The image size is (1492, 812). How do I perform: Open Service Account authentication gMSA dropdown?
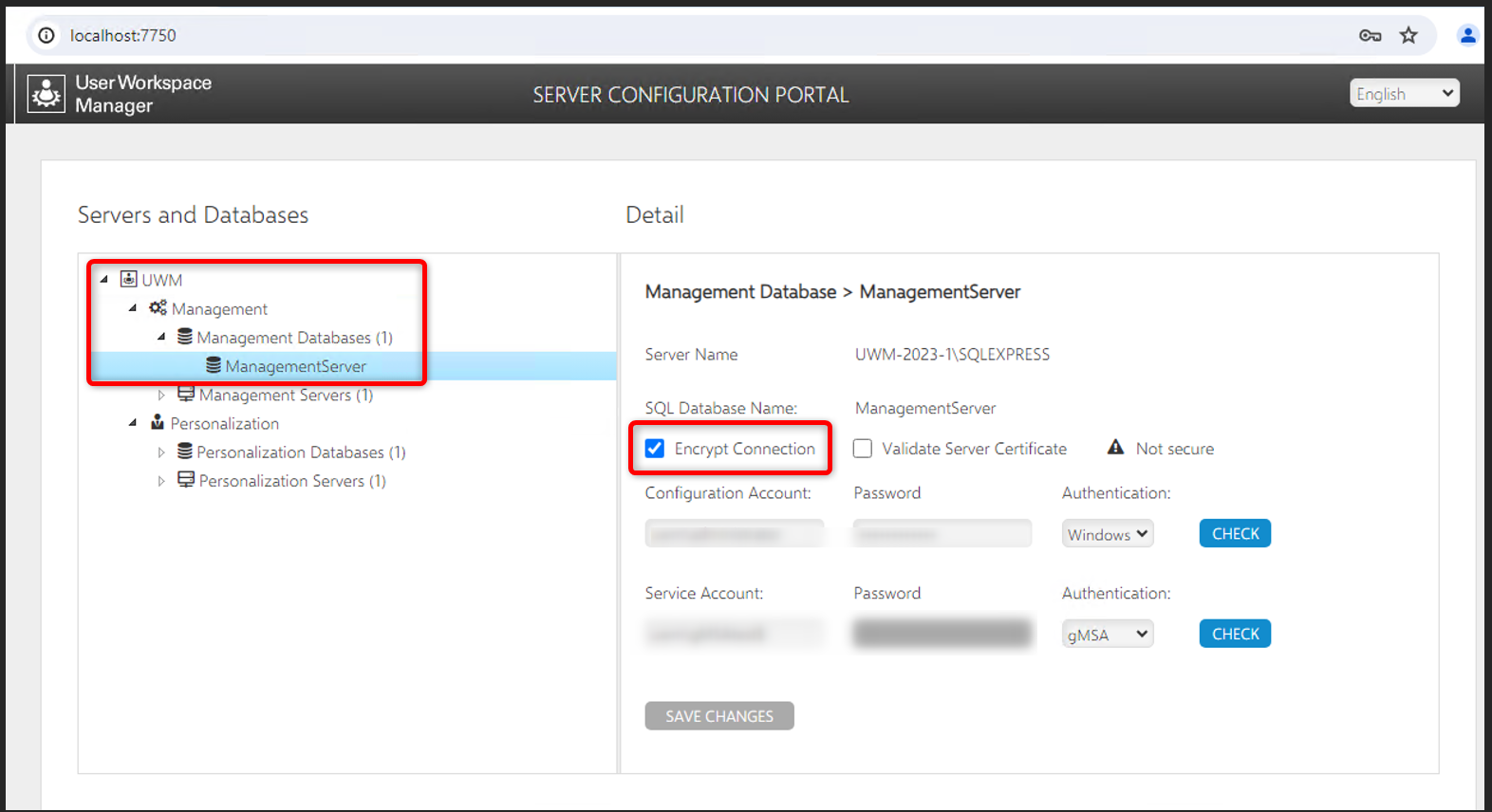pos(1107,635)
